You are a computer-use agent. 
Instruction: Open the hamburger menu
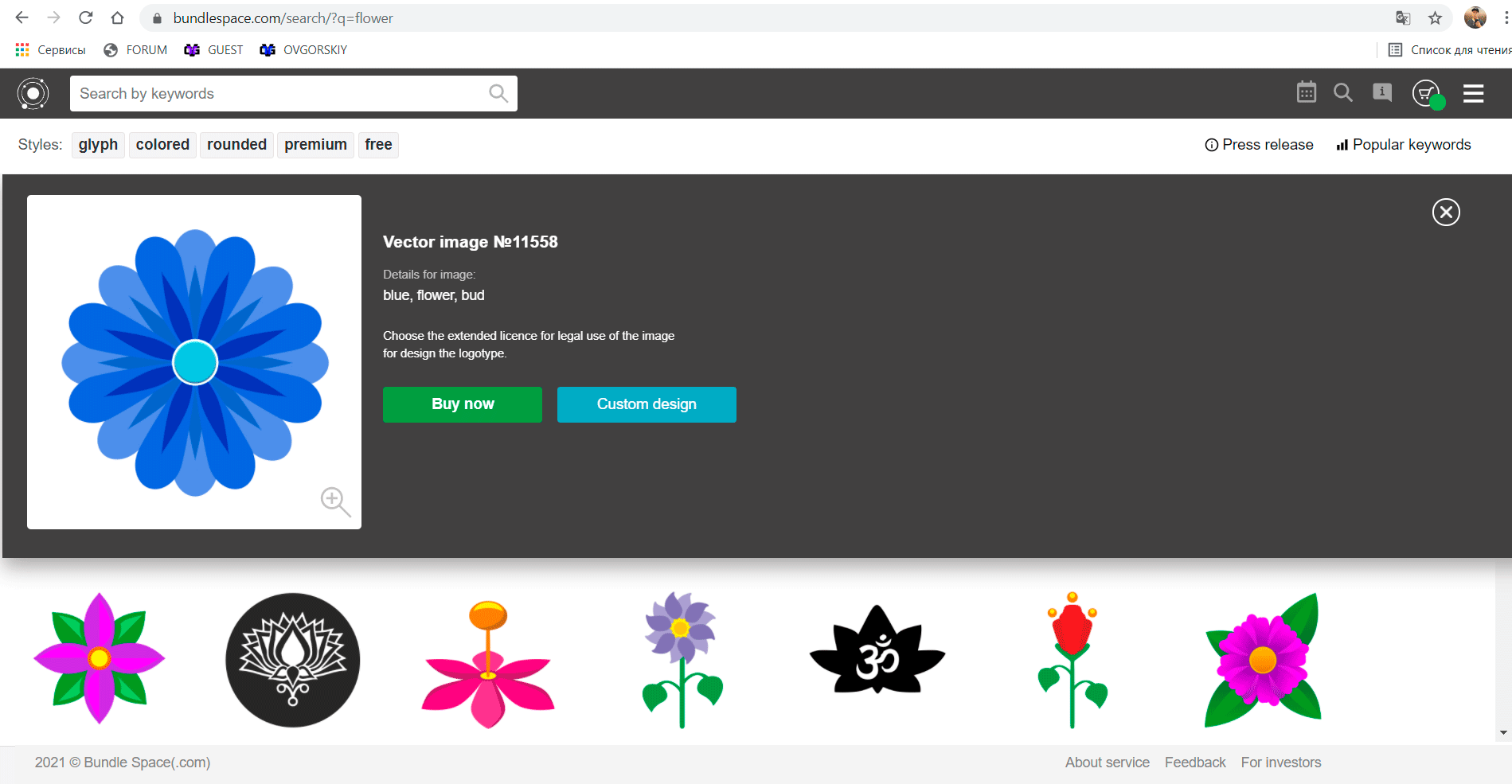click(1473, 93)
